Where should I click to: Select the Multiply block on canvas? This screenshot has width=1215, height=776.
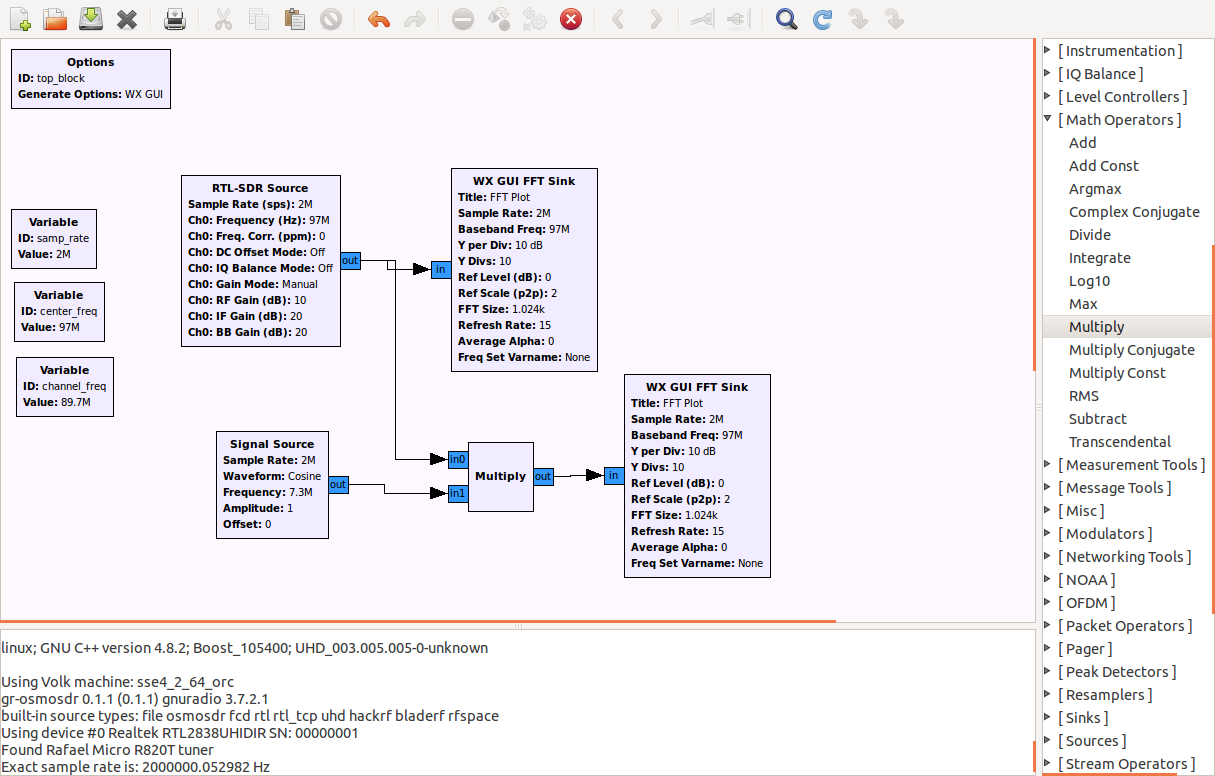point(501,476)
